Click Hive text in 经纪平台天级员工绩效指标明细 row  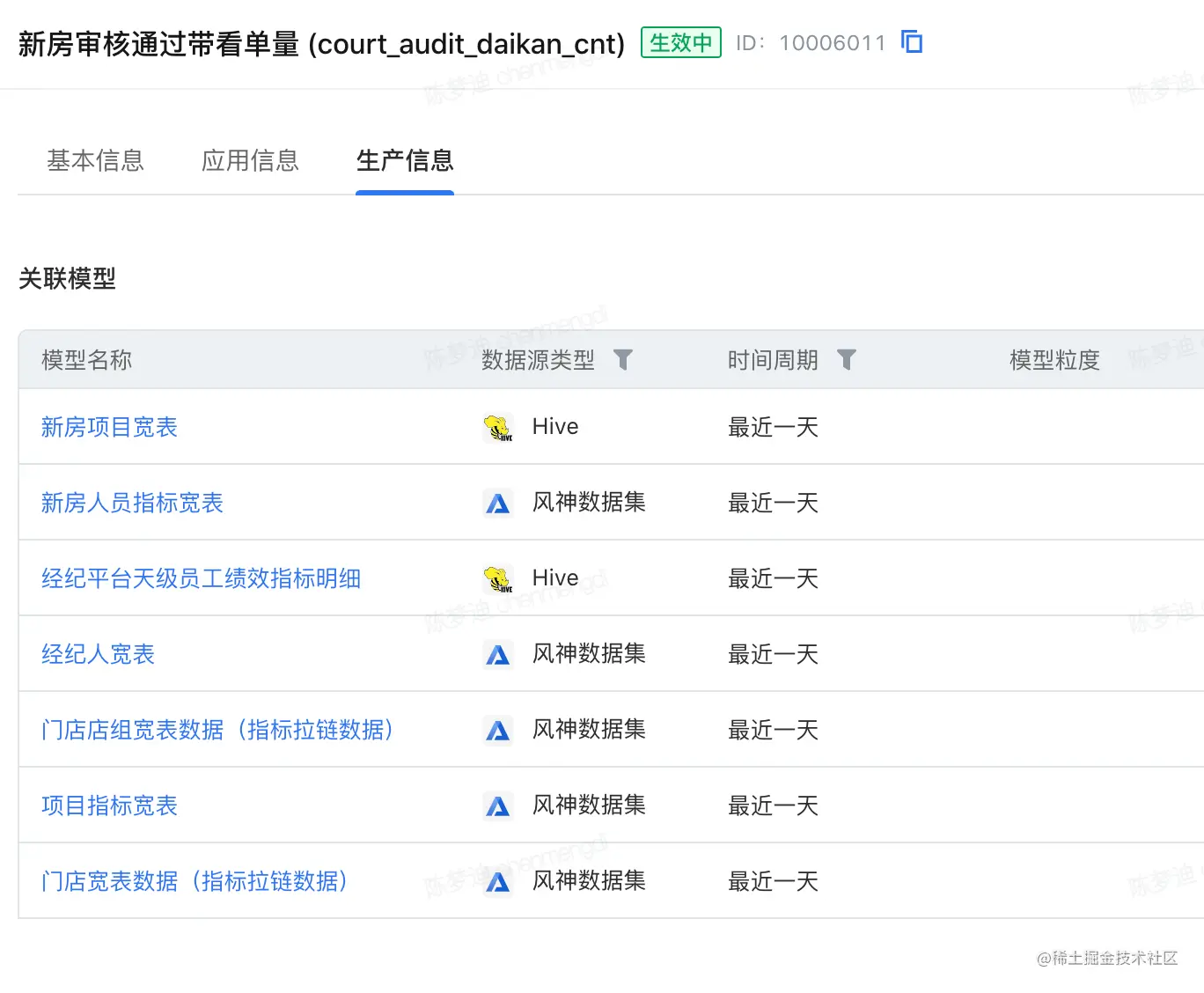click(555, 578)
